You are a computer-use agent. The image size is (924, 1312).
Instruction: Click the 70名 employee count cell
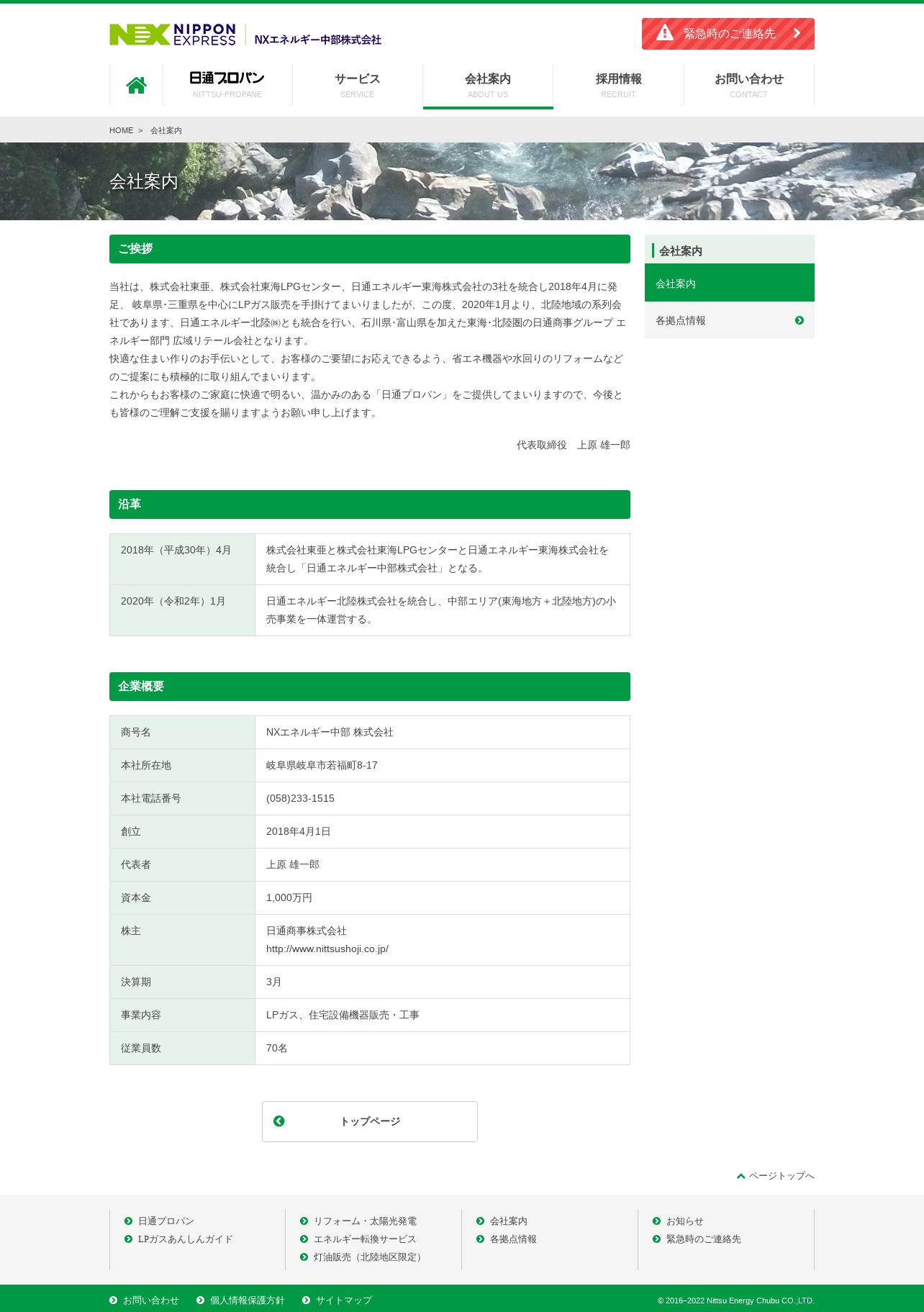(443, 1049)
